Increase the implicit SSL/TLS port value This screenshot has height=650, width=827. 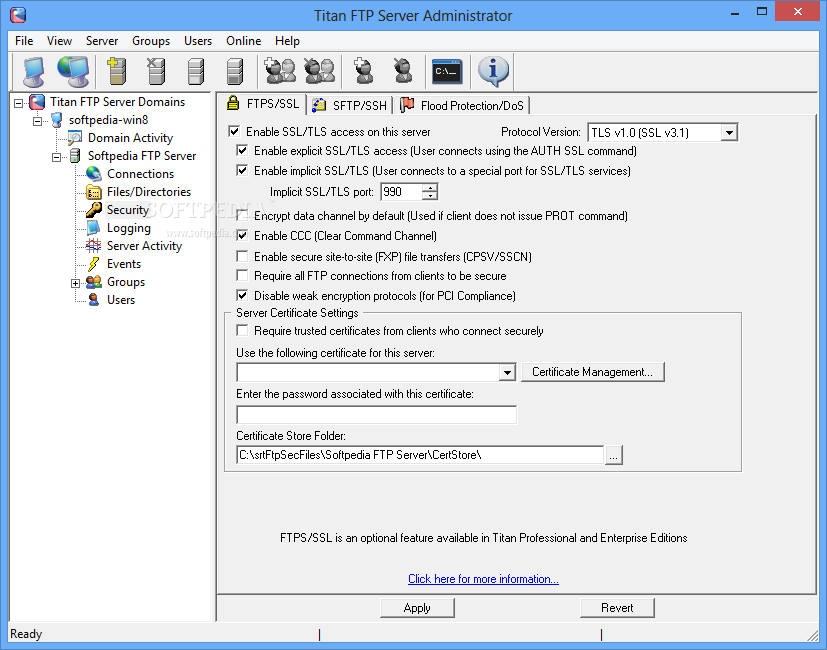(x=430, y=187)
